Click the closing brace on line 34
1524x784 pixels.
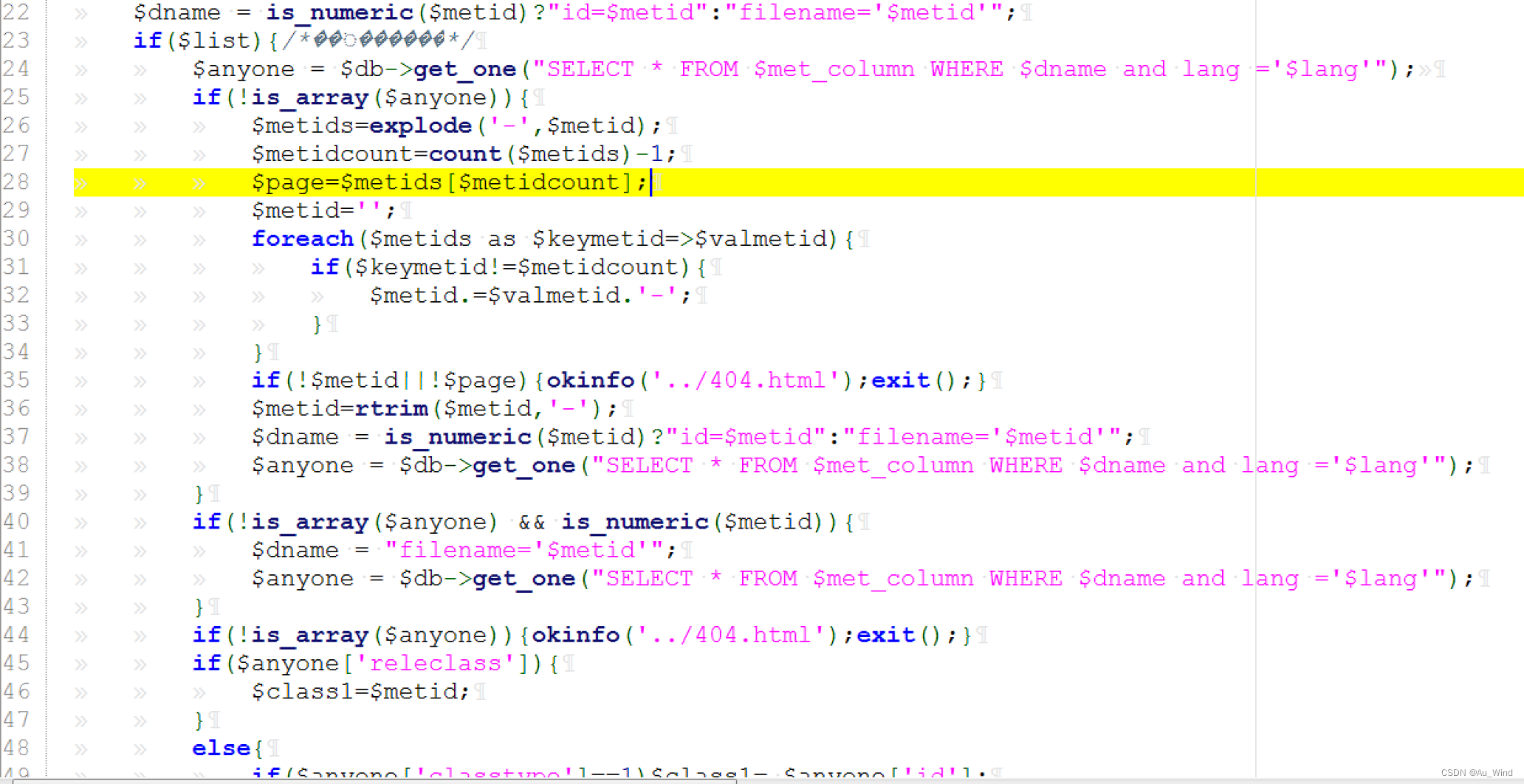tap(258, 352)
